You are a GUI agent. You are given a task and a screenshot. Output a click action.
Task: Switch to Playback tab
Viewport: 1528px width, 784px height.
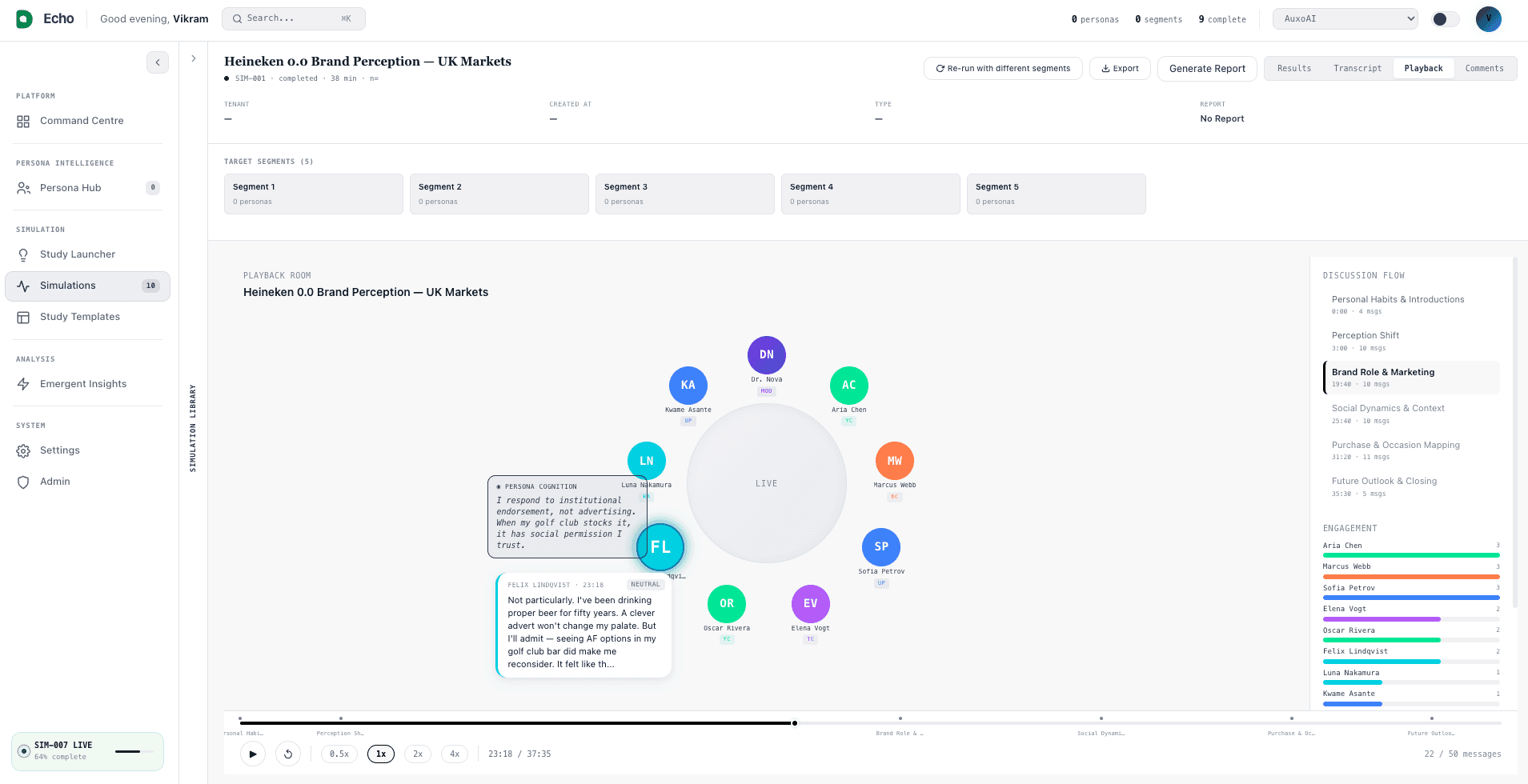(x=1423, y=69)
